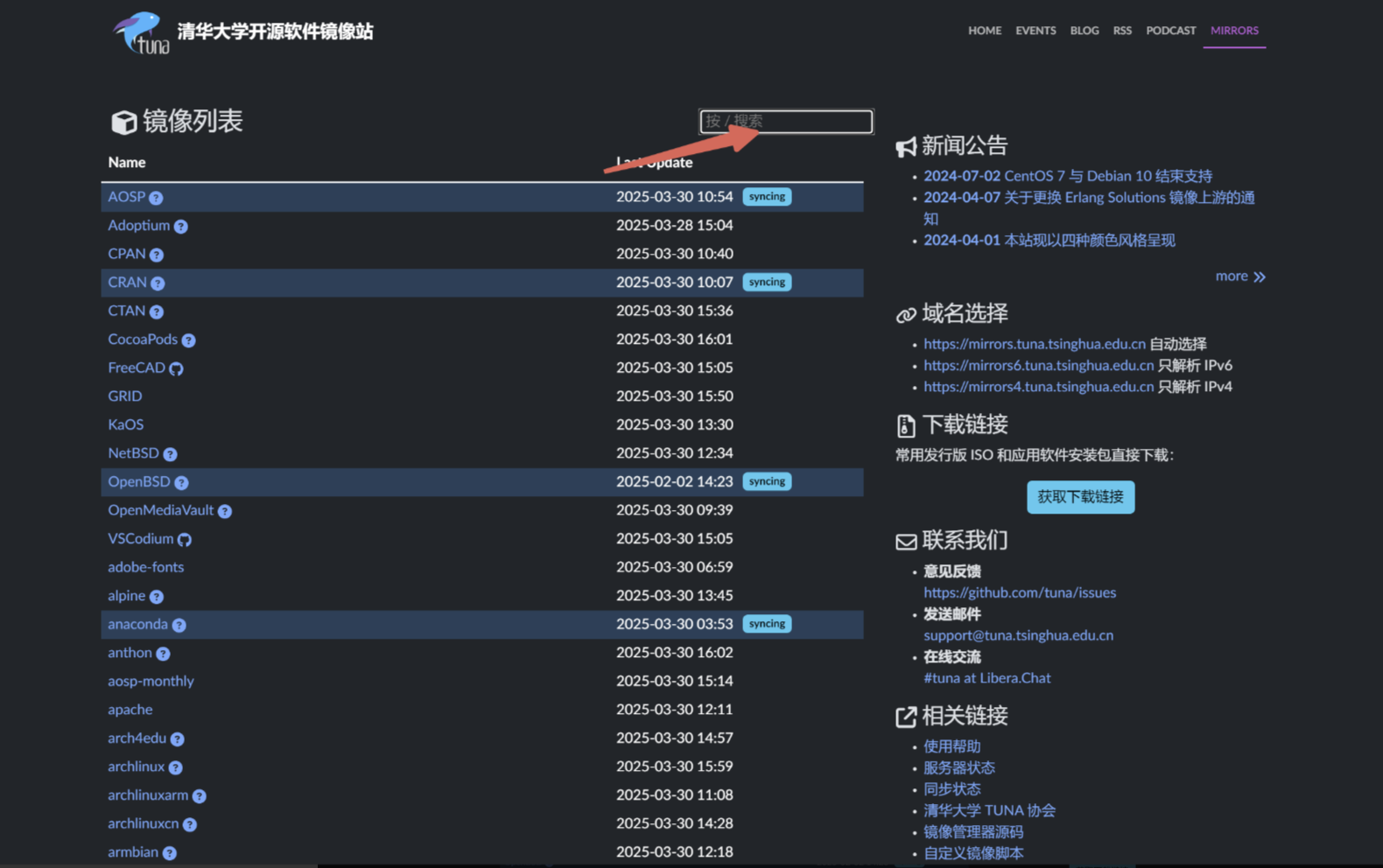Open the 自定义镜像脚本 link
This screenshot has width=1383, height=868.
click(972, 853)
